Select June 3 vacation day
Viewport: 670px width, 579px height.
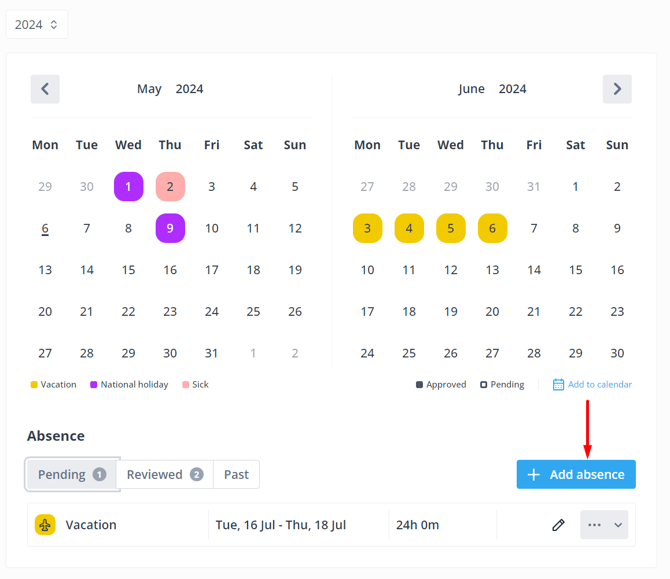tap(367, 228)
